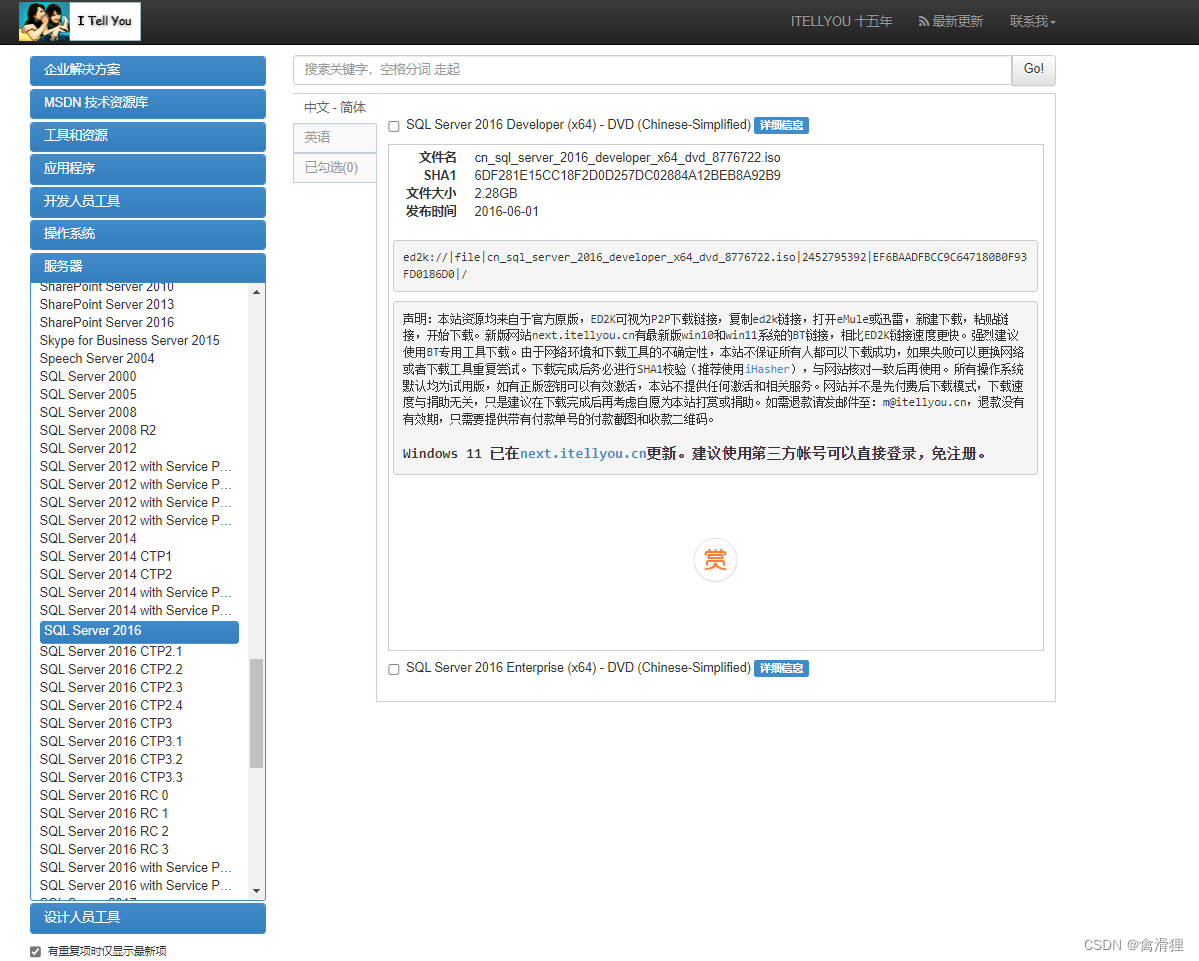The height and width of the screenshot is (961, 1199).
Task: Select SharePoint Server 2013
Action: [107, 304]
